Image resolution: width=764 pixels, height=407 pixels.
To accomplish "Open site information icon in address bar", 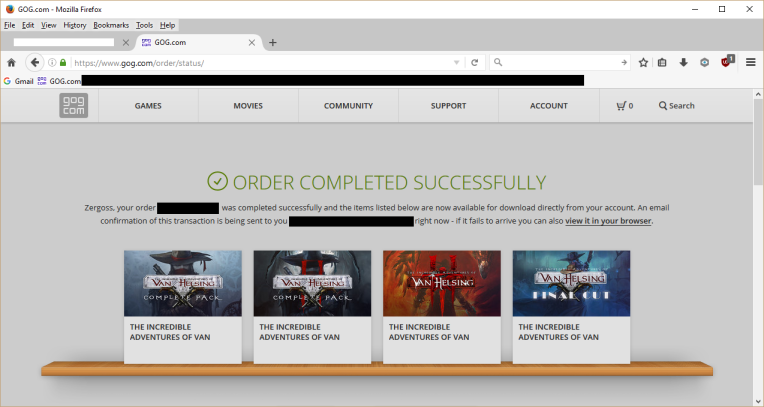I will 52,62.
